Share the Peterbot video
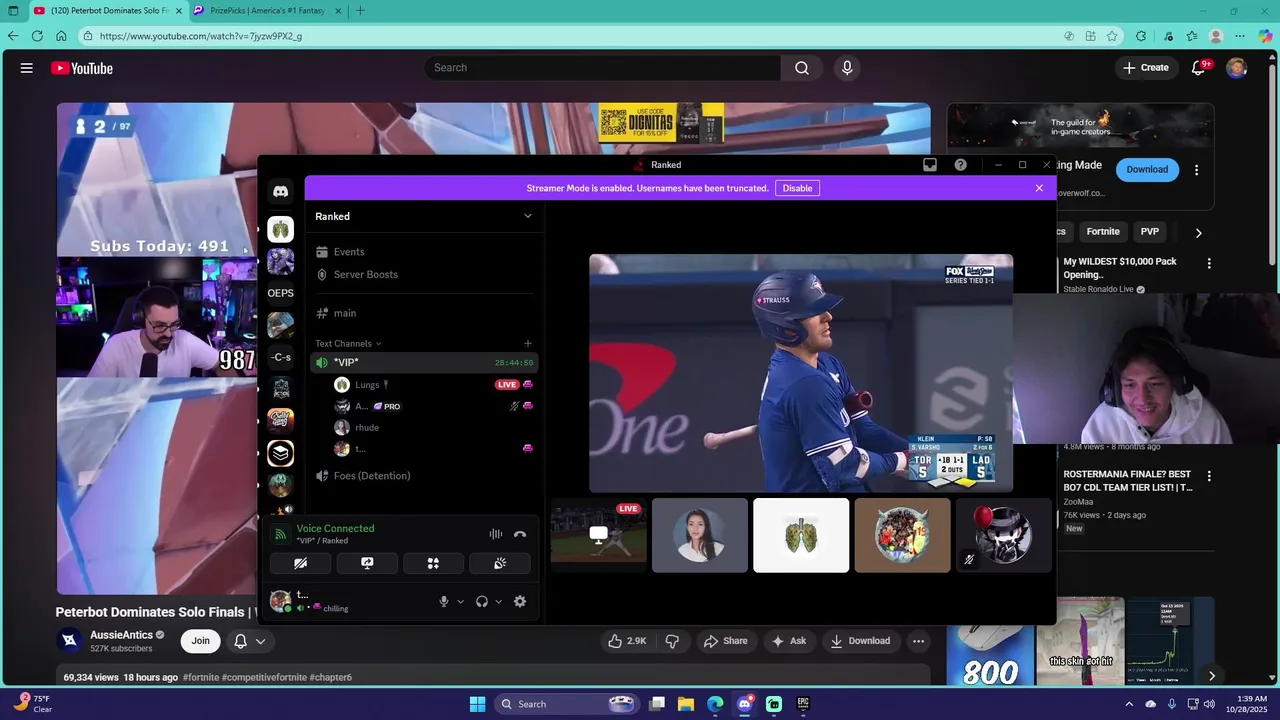This screenshot has height=720, width=1280. [725, 641]
